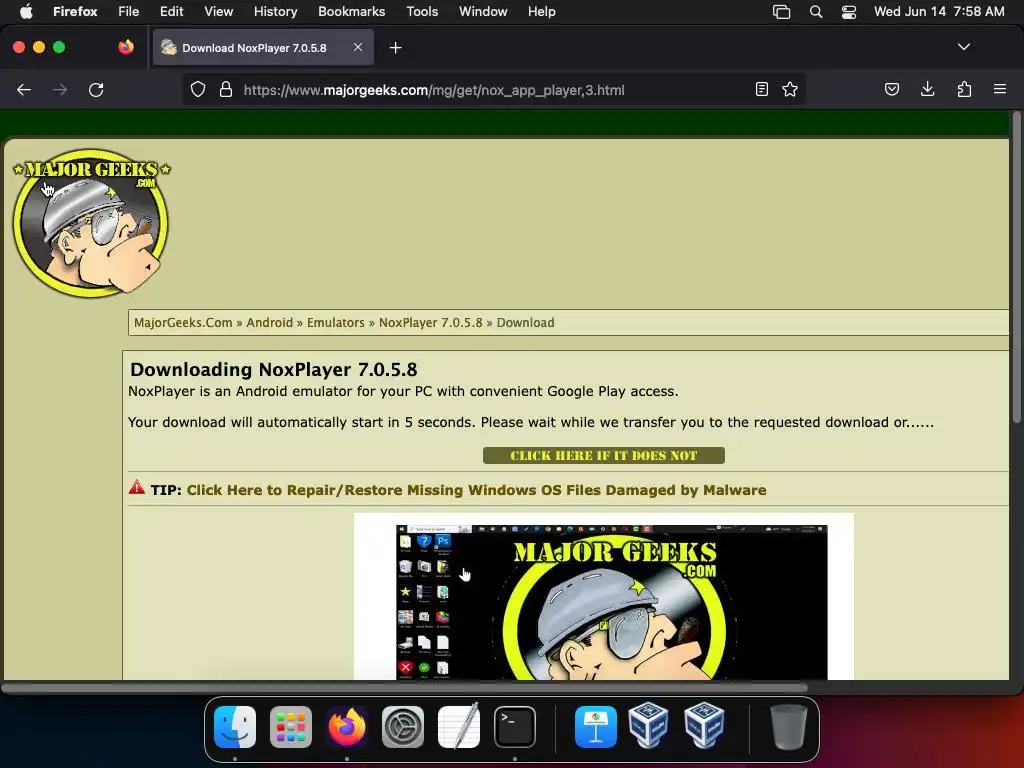Open the View menu
The height and width of the screenshot is (768, 1024).
coord(218,12)
